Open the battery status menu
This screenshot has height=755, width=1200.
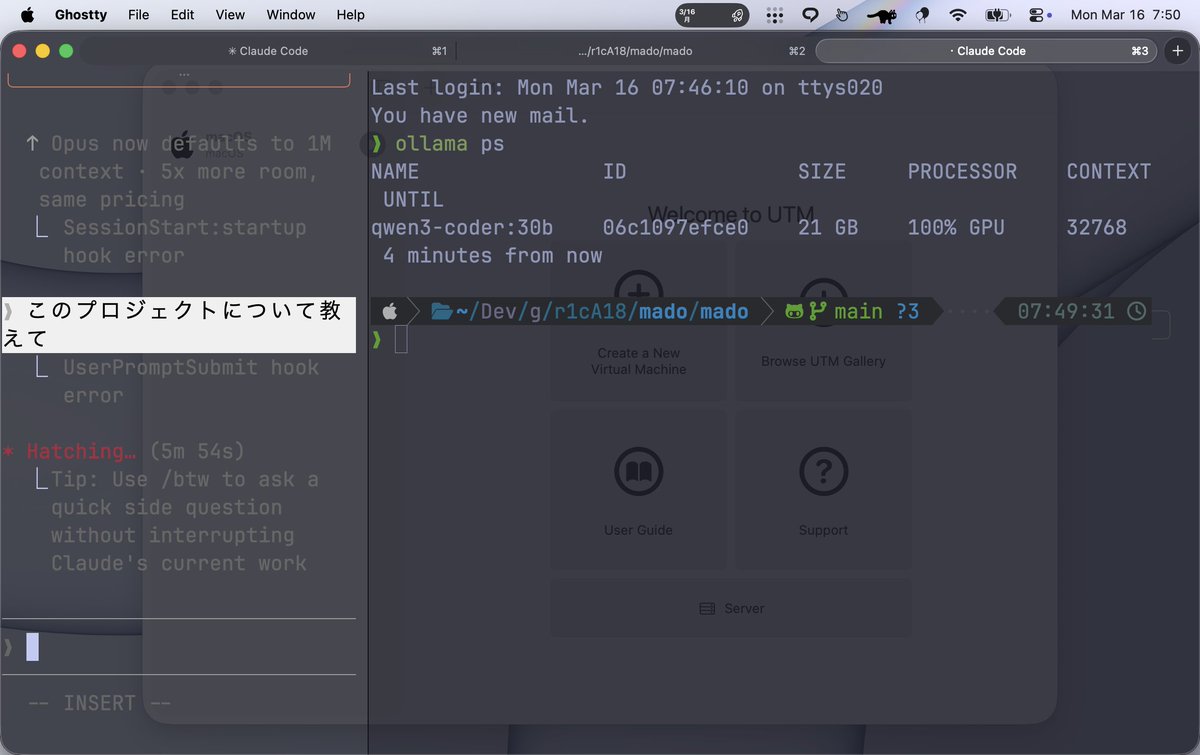coord(997,15)
